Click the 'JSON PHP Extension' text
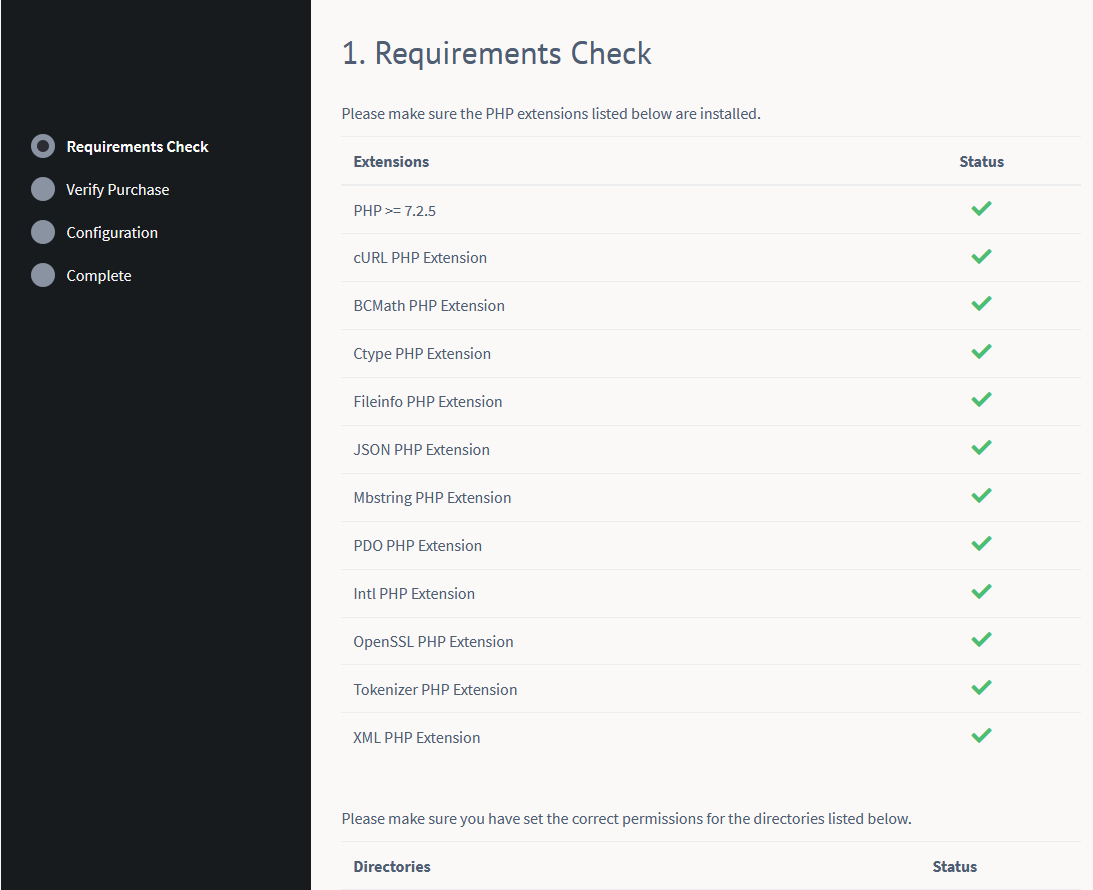 pyautogui.click(x=422, y=450)
